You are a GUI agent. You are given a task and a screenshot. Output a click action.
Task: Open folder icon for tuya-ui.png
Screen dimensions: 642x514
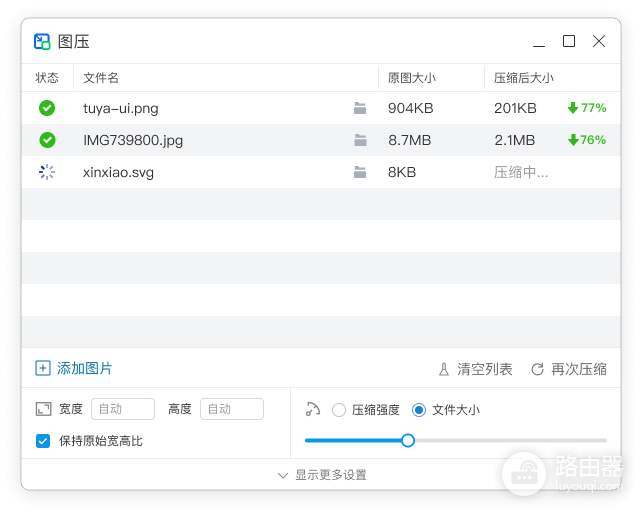point(360,108)
